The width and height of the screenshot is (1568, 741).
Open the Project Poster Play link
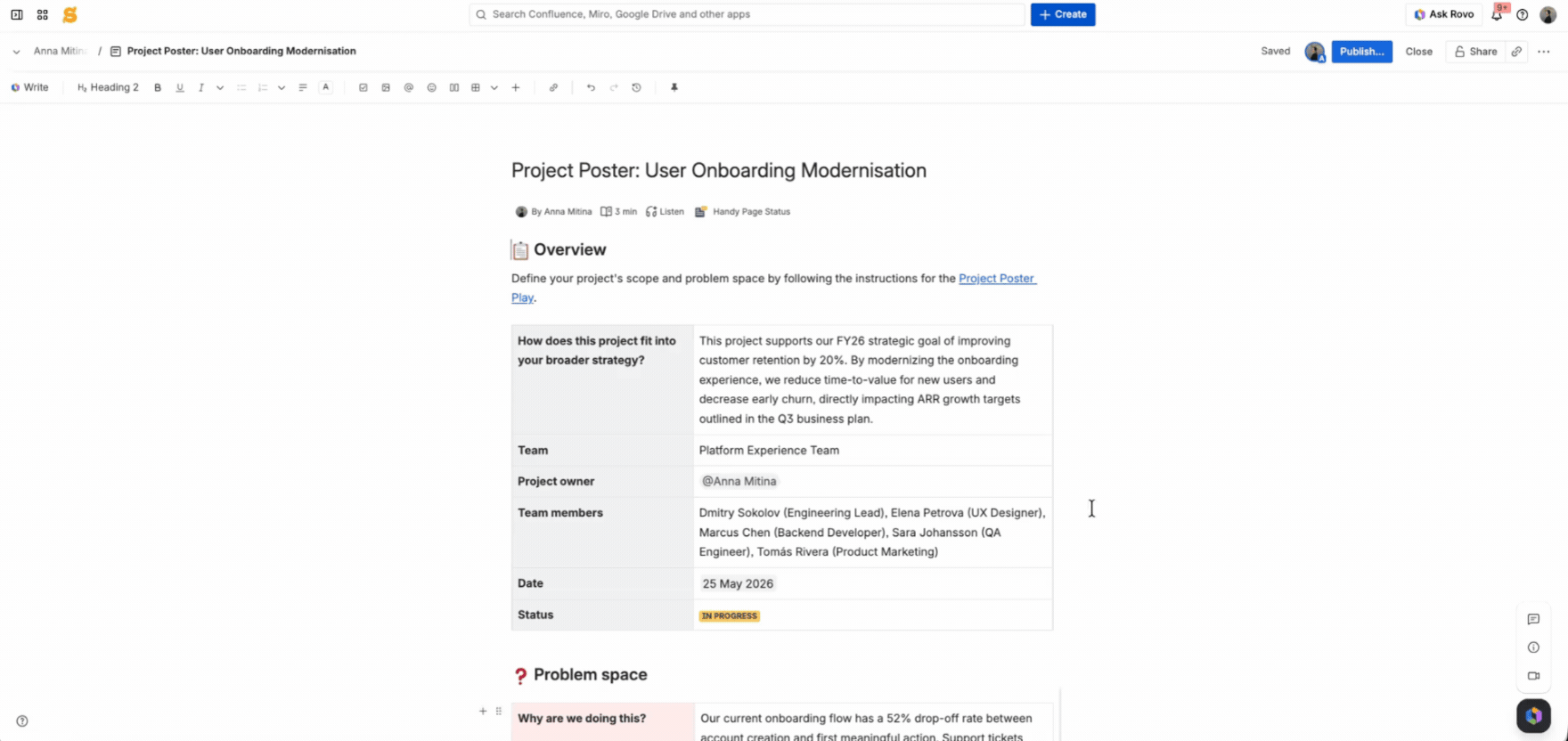[x=997, y=279]
